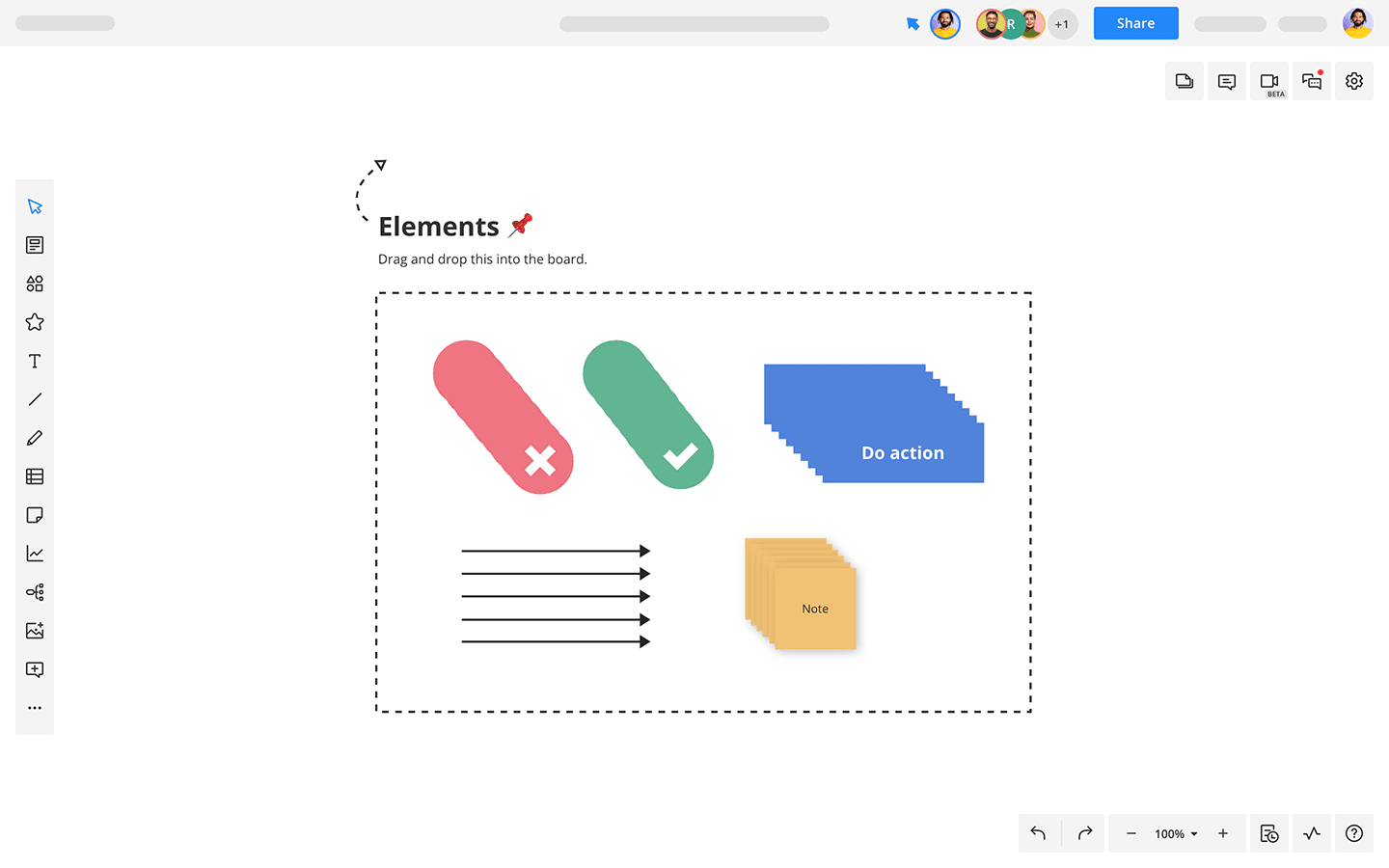Viewport: 1389px width, 868px height.
Task: Zoom in with plus button
Action: tap(1223, 833)
